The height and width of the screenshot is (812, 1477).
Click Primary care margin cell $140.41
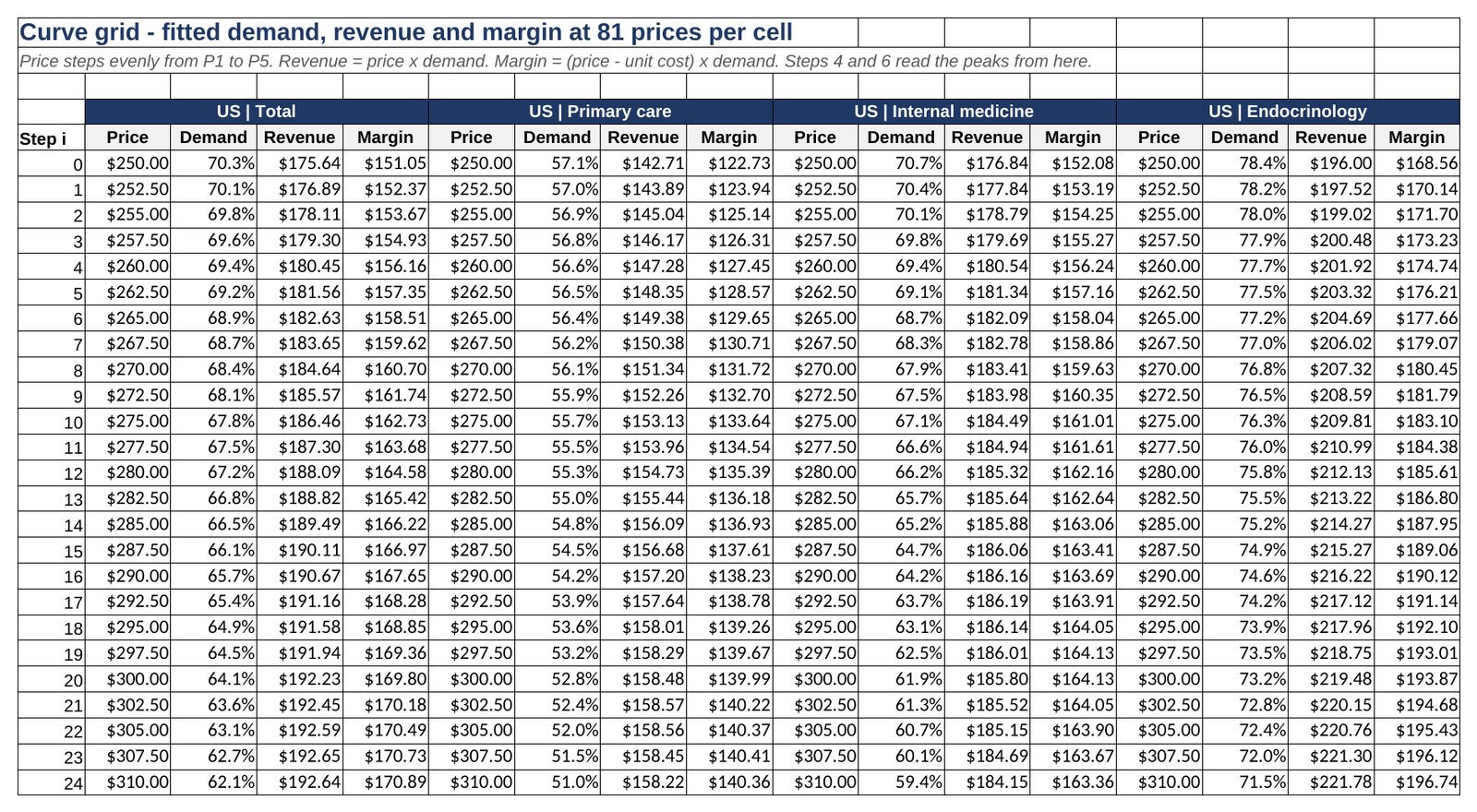[x=729, y=757]
